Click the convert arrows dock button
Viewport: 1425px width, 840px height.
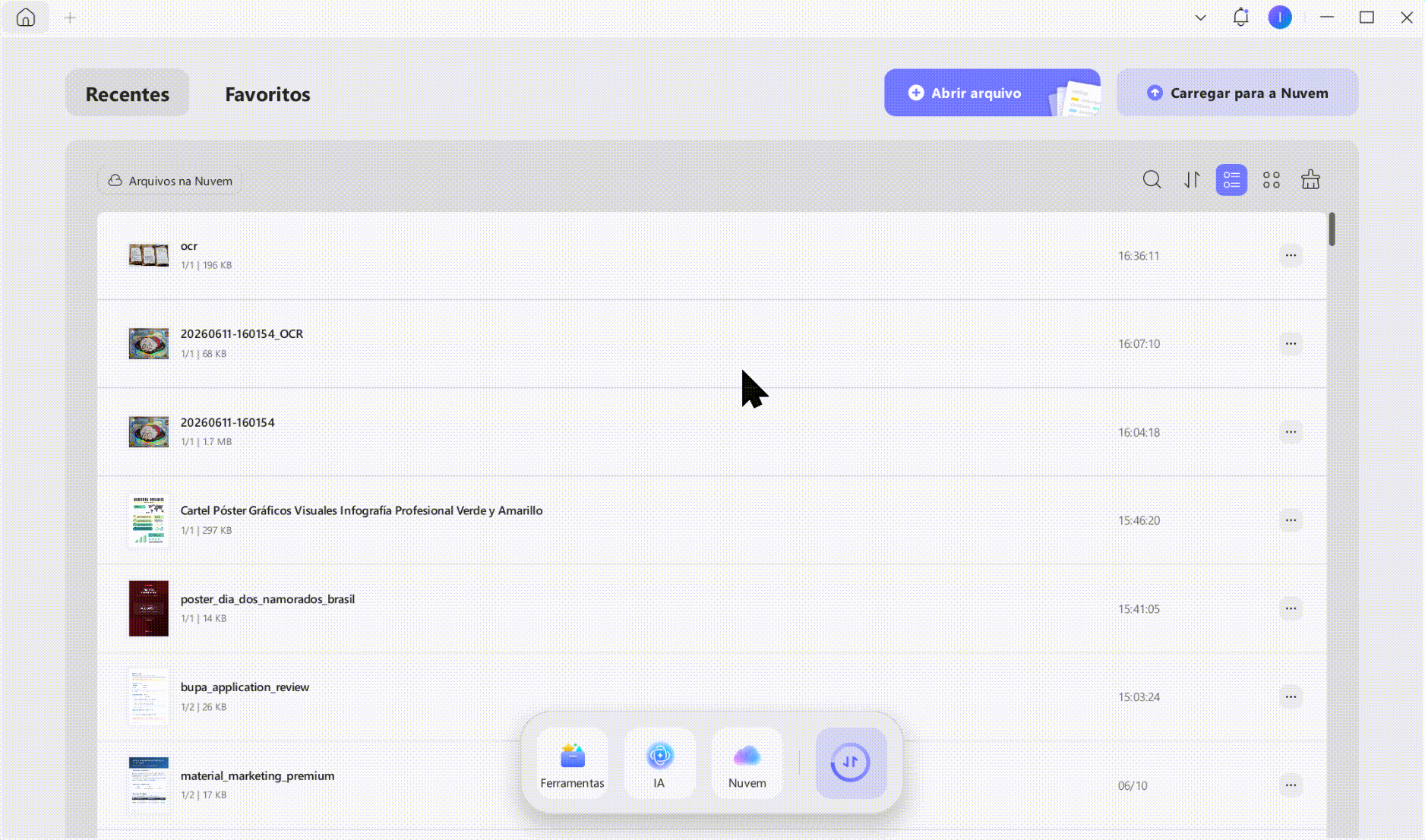pyautogui.click(x=851, y=763)
